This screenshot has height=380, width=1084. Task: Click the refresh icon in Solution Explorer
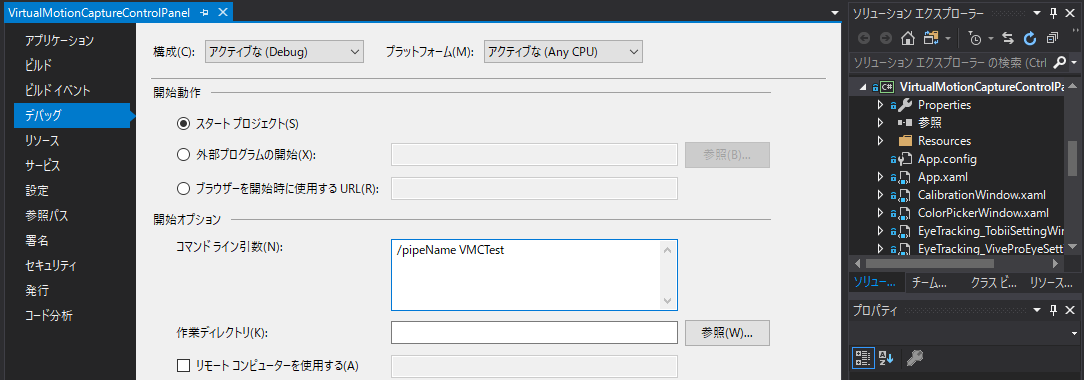(1030, 38)
